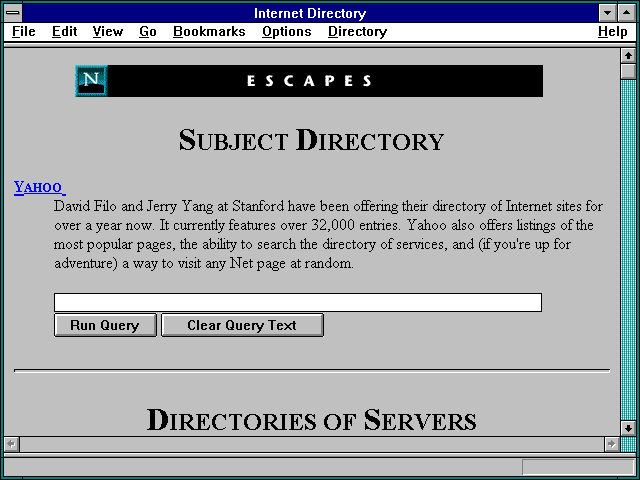This screenshot has height=480, width=640.
Task: Click the vertical scrollbar thumb
Action: (628, 71)
